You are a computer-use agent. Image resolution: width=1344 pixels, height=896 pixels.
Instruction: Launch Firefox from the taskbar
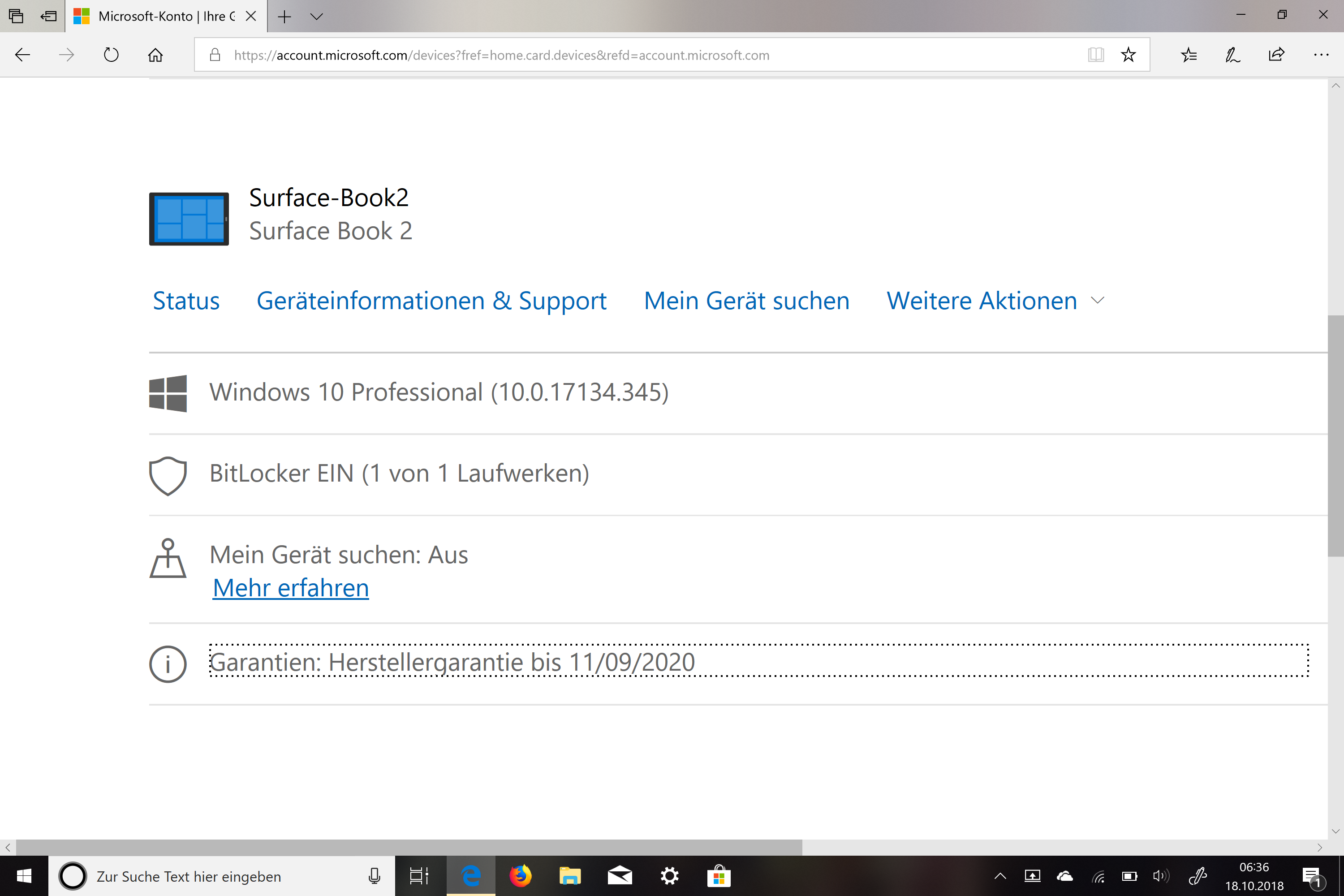pos(520,876)
